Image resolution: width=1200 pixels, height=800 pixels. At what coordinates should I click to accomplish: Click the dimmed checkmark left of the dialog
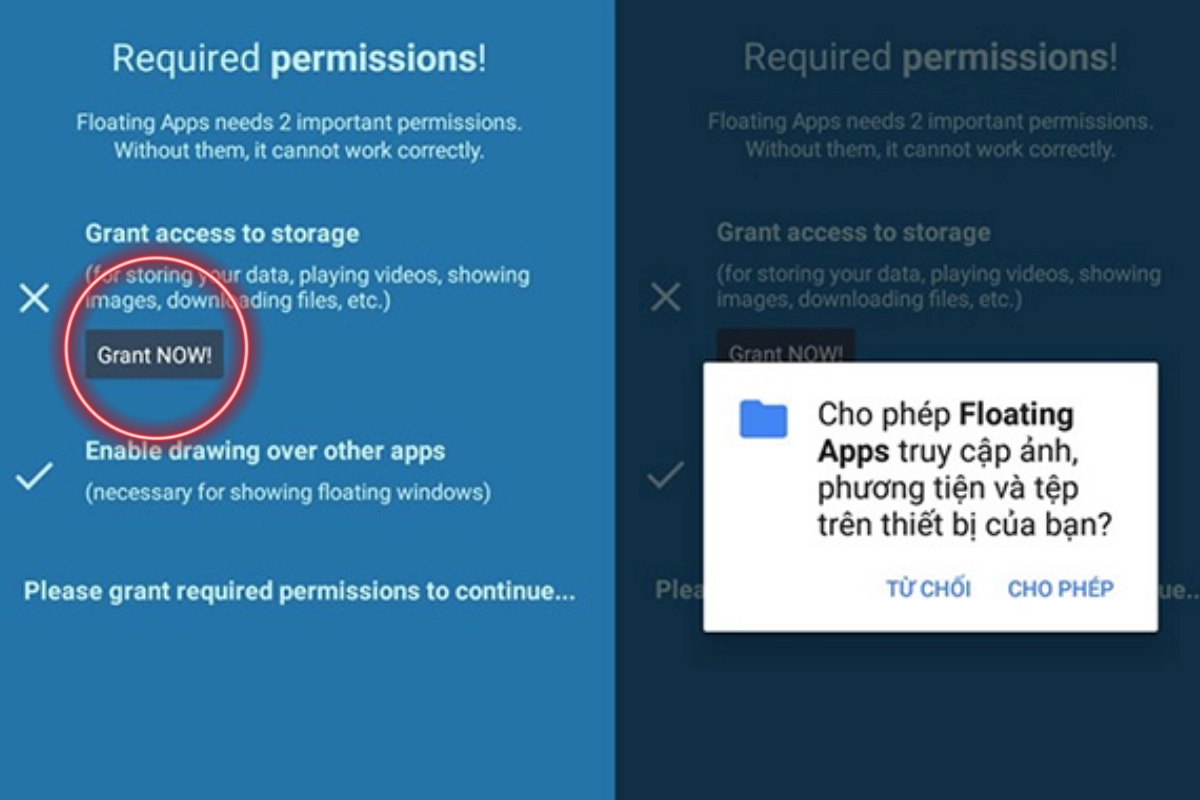(666, 477)
